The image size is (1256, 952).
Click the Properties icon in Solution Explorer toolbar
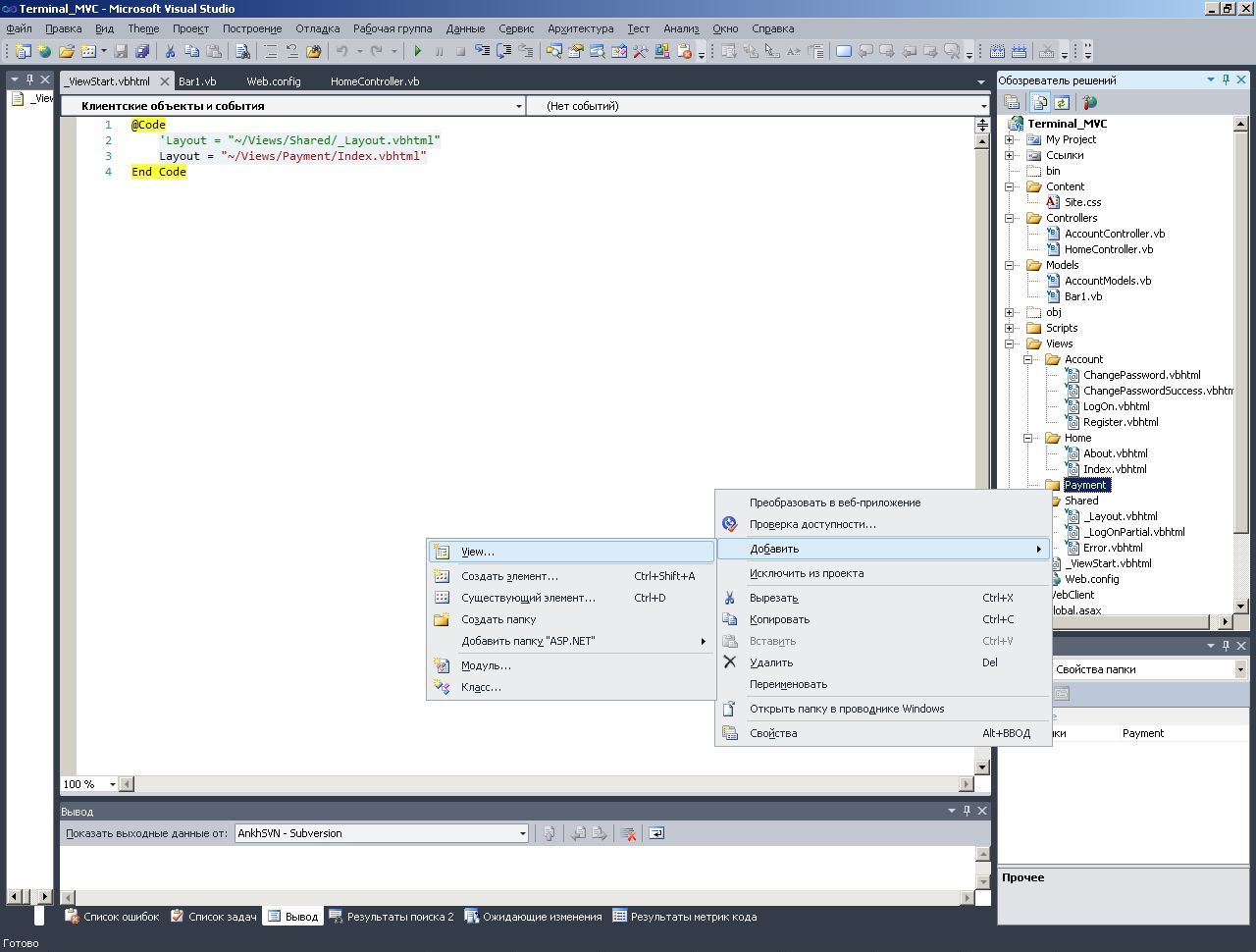coord(1012,102)
